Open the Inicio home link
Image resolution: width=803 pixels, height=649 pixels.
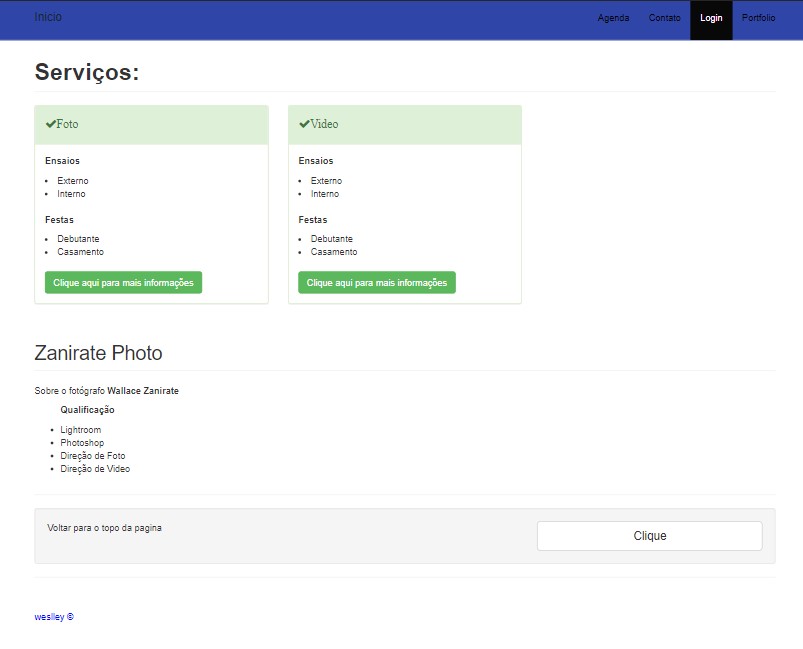pos(48,17)
